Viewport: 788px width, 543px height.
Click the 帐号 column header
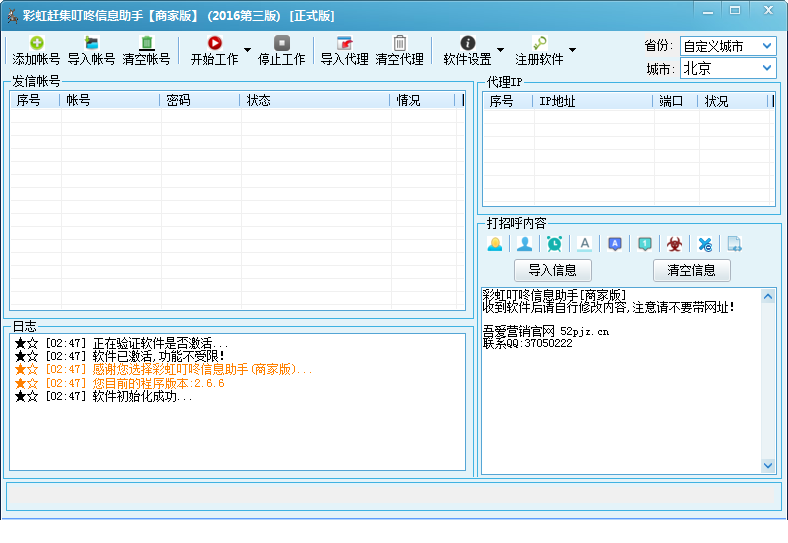coord(110,101)
